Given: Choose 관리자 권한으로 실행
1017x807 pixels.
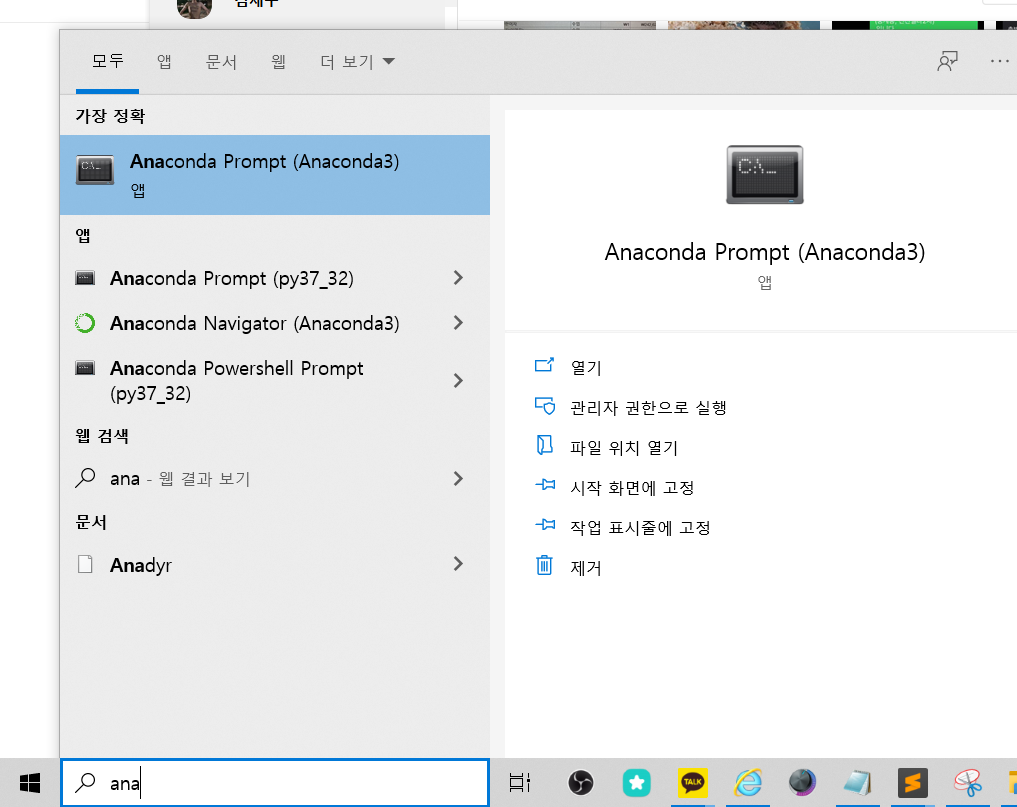Looking at the screenshot, I should point(648,408).
